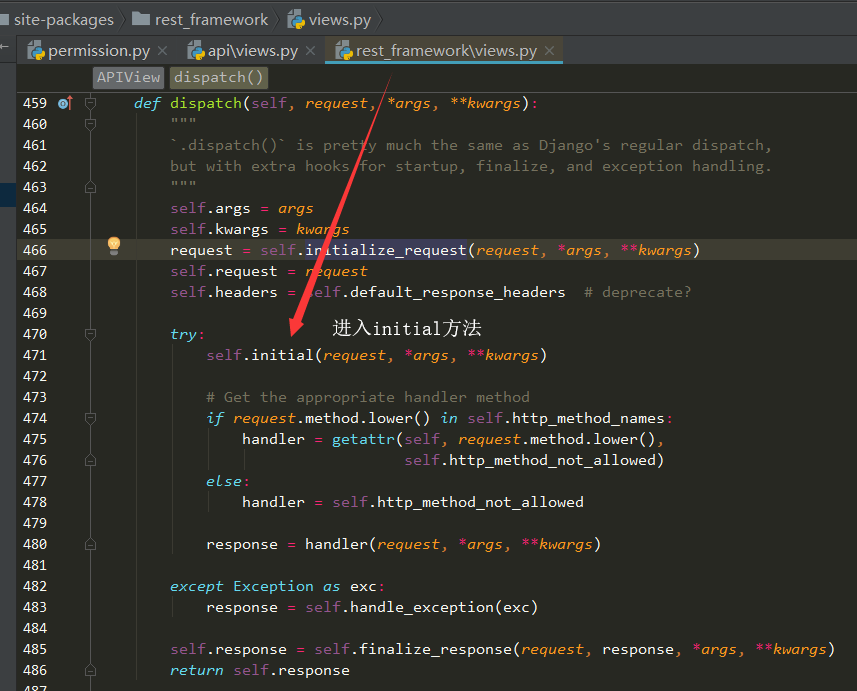Image resolution: width=857 pixels, height=691 pixels.
Task: Click the intention lightbulb on line 466
Action: 114,246
